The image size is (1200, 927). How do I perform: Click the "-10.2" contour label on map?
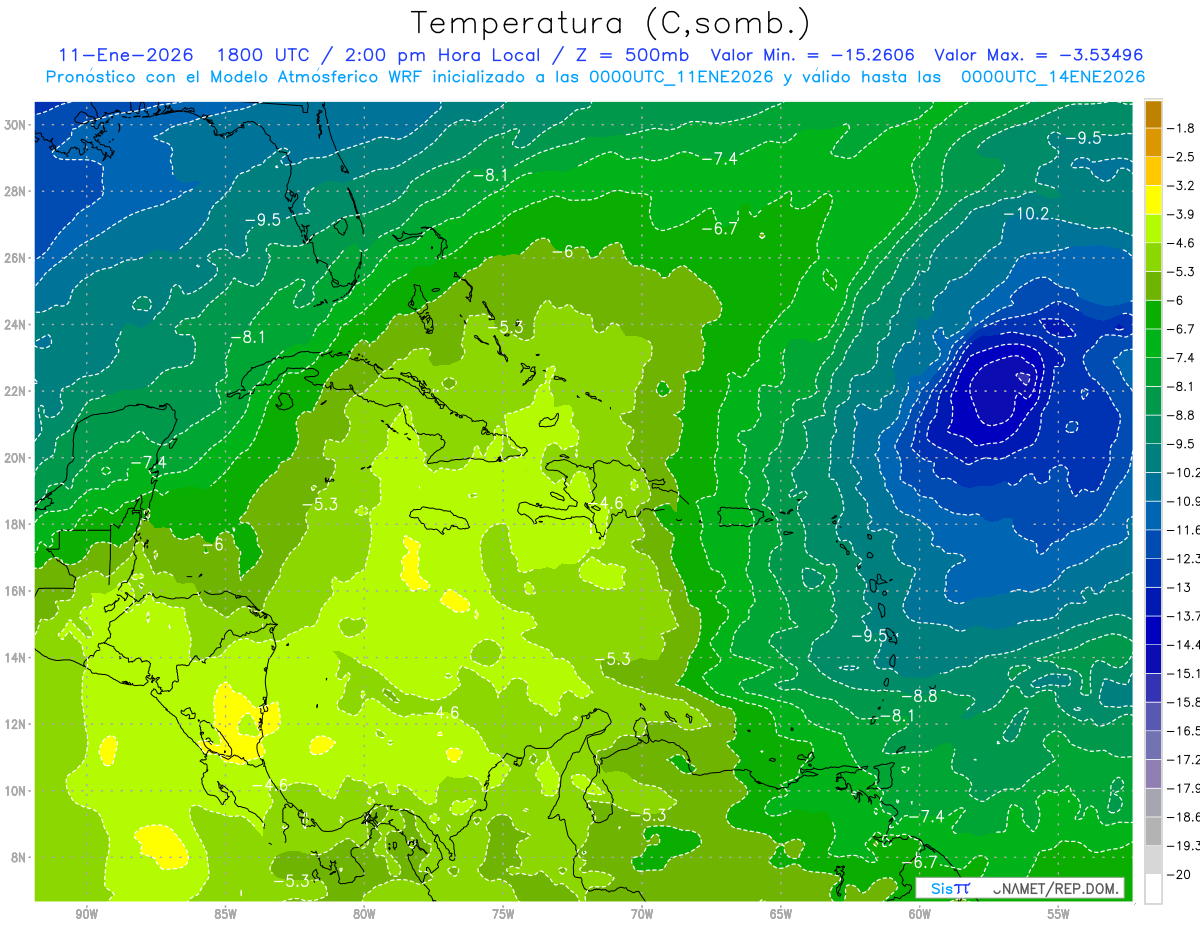point(1027,214)
